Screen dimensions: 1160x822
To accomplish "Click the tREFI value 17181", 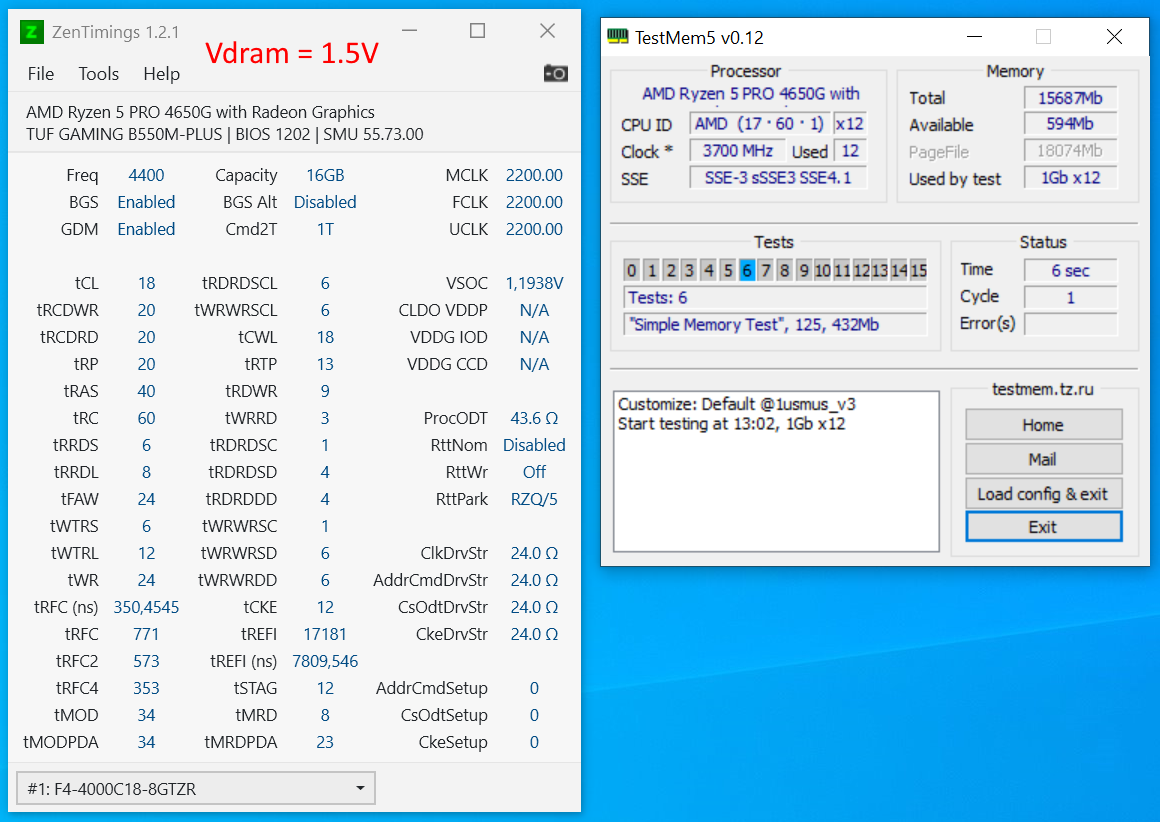I will click(x=326, y=634).
